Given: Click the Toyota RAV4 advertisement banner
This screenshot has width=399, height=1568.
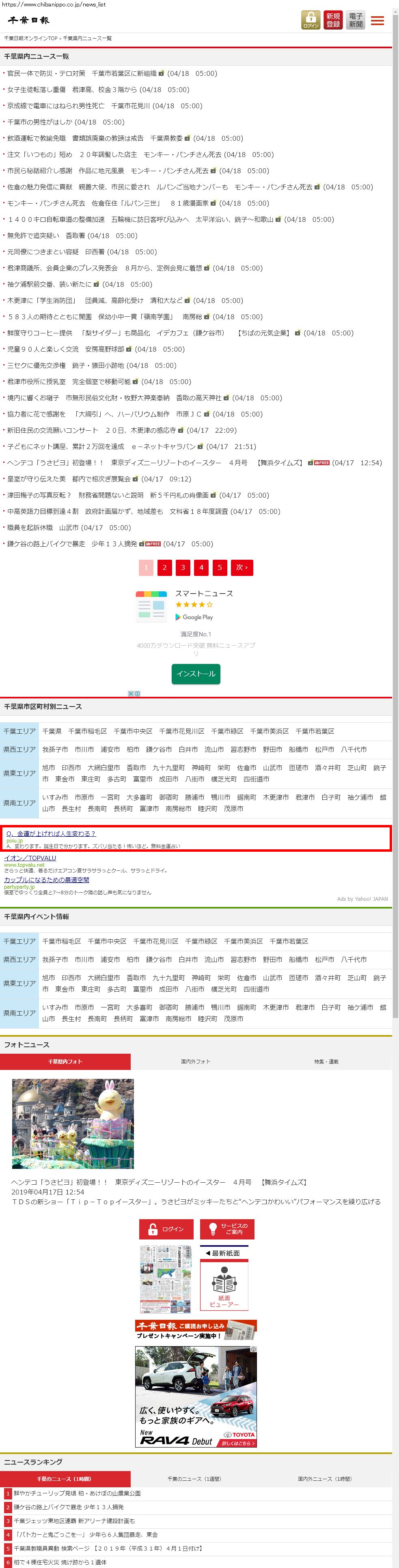Looking at the screenshot, I should (196, 1396).
